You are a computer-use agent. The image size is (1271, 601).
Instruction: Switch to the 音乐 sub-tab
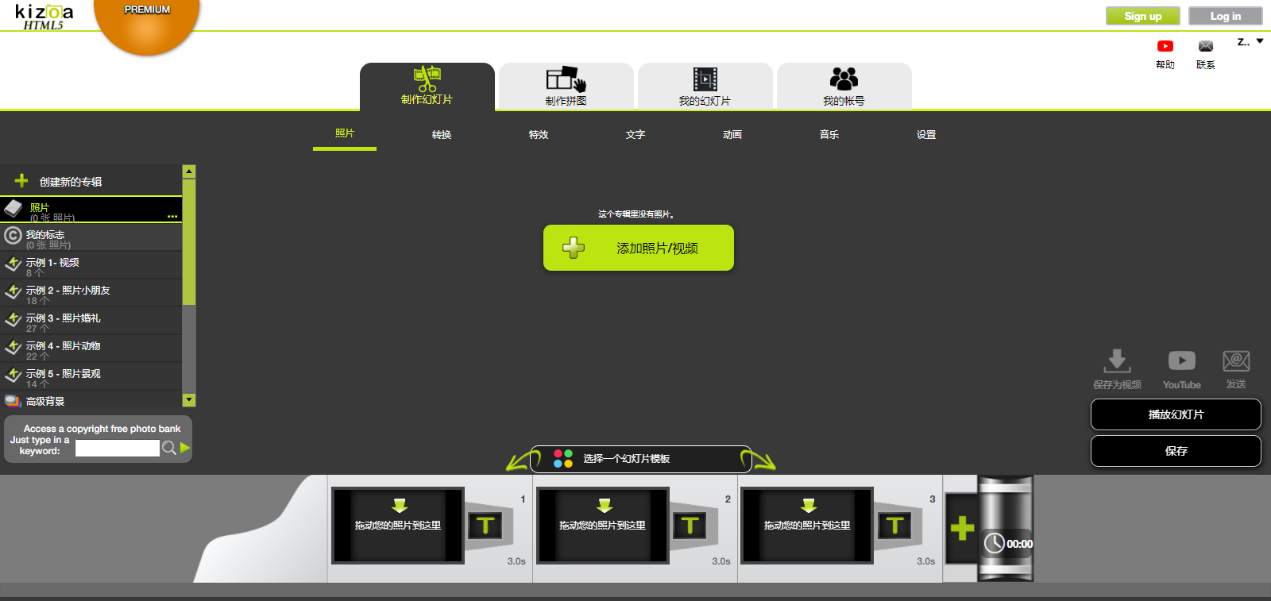coord(829,134)
